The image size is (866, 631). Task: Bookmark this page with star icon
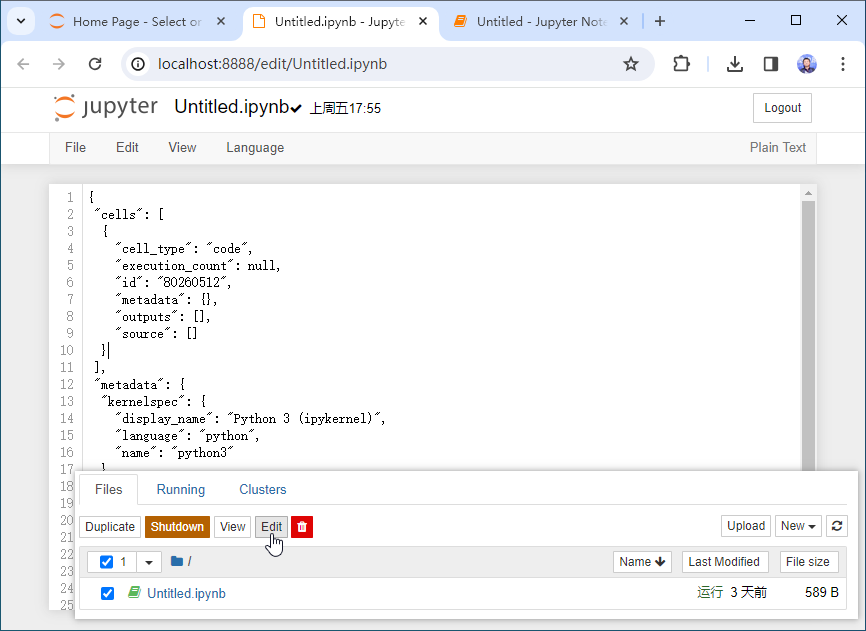(x=631, y=64)
